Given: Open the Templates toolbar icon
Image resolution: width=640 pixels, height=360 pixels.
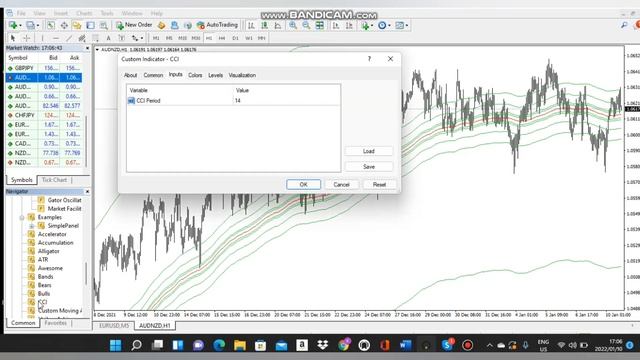Looking at the screenshot, I should (400, 25).
